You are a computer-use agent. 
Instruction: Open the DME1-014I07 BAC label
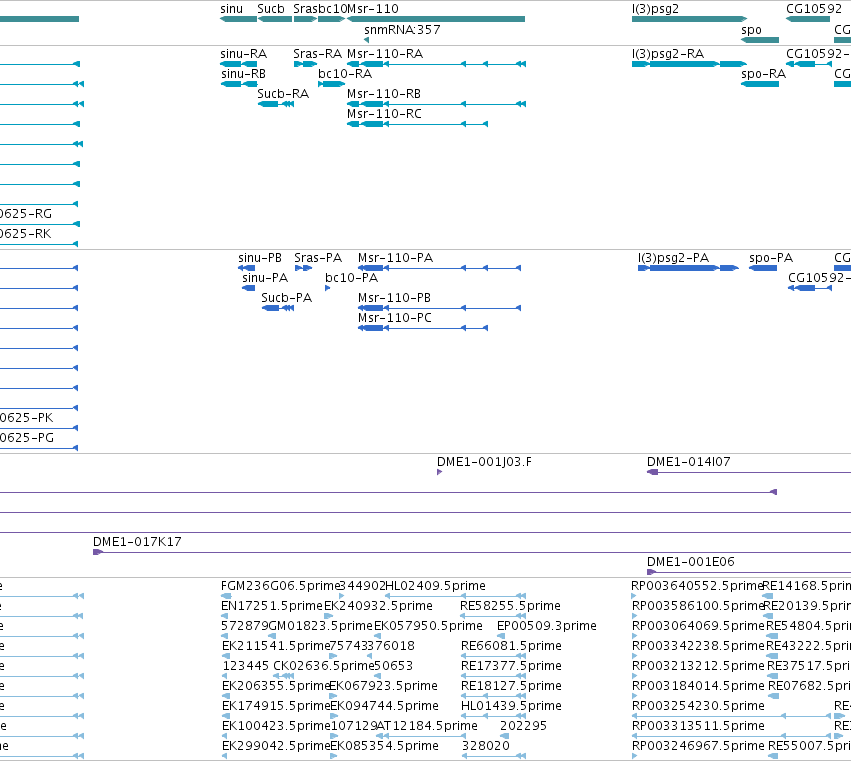point(688,462)
